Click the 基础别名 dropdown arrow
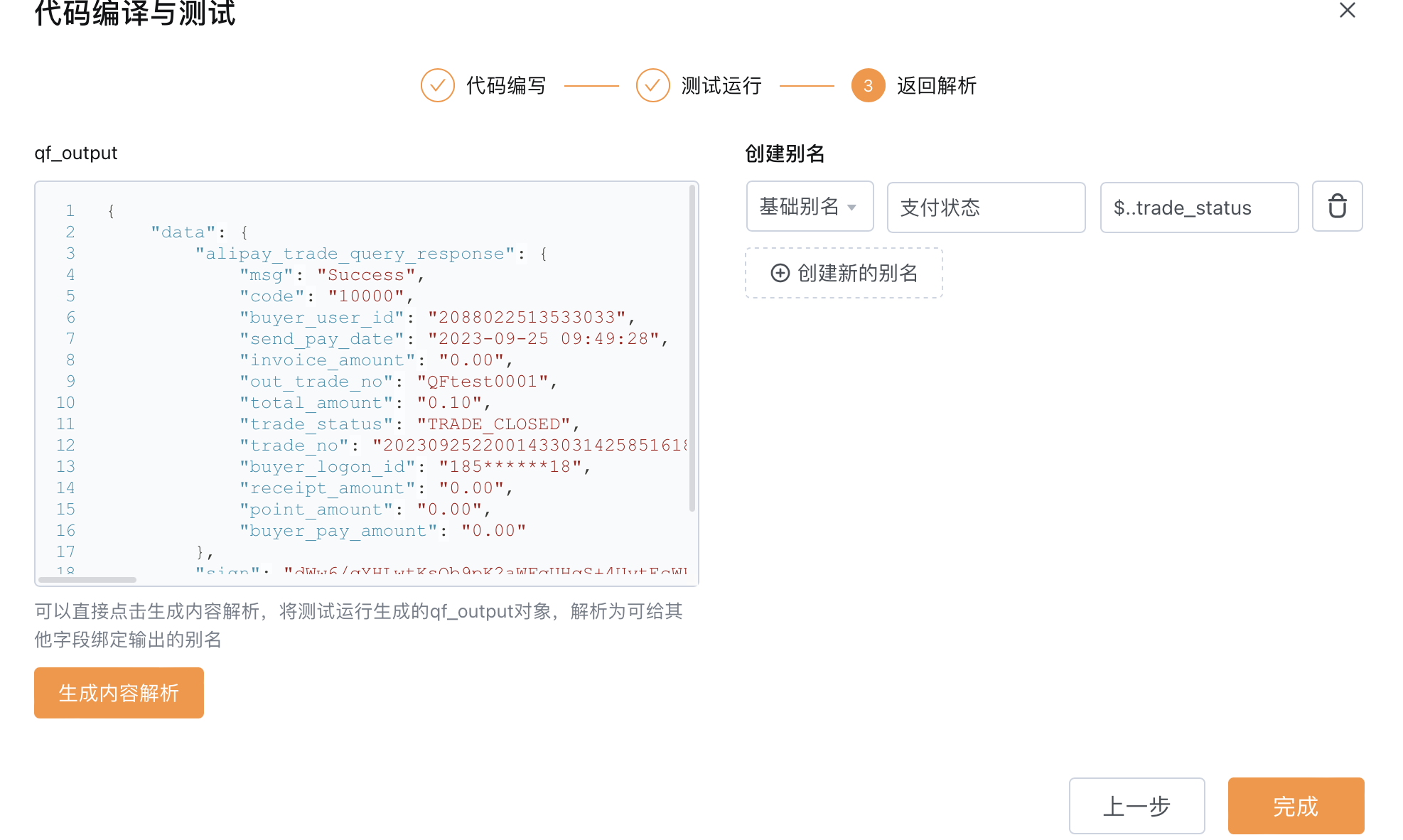 point(851,208)
